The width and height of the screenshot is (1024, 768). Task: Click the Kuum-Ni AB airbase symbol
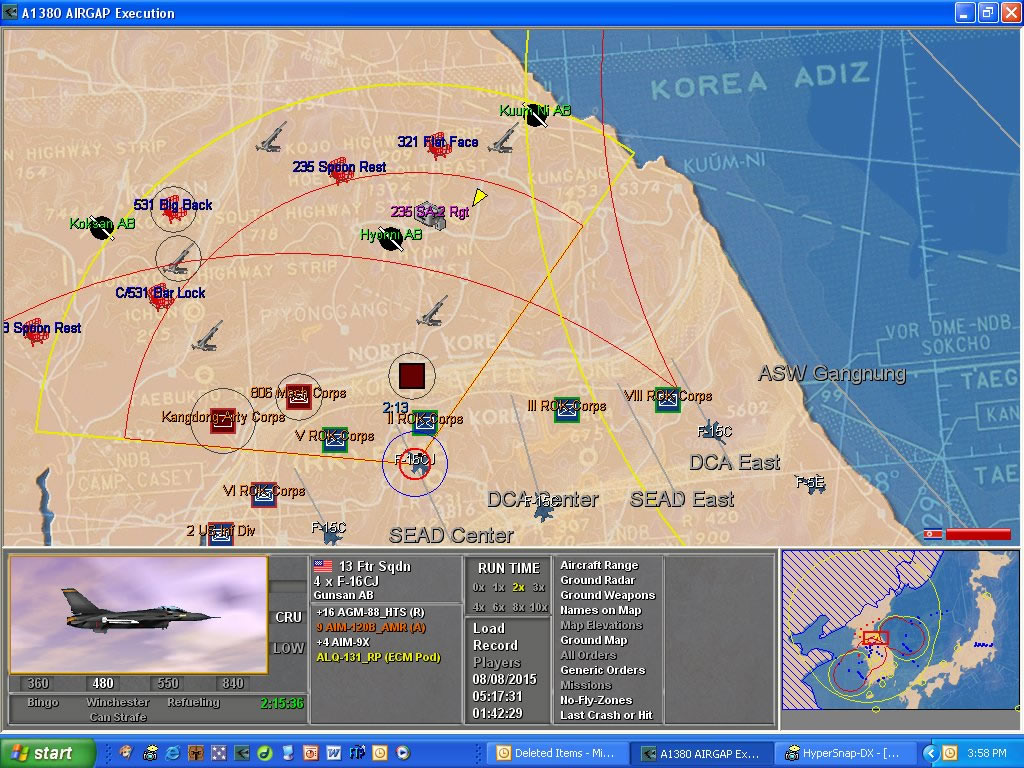pos(537,116)
